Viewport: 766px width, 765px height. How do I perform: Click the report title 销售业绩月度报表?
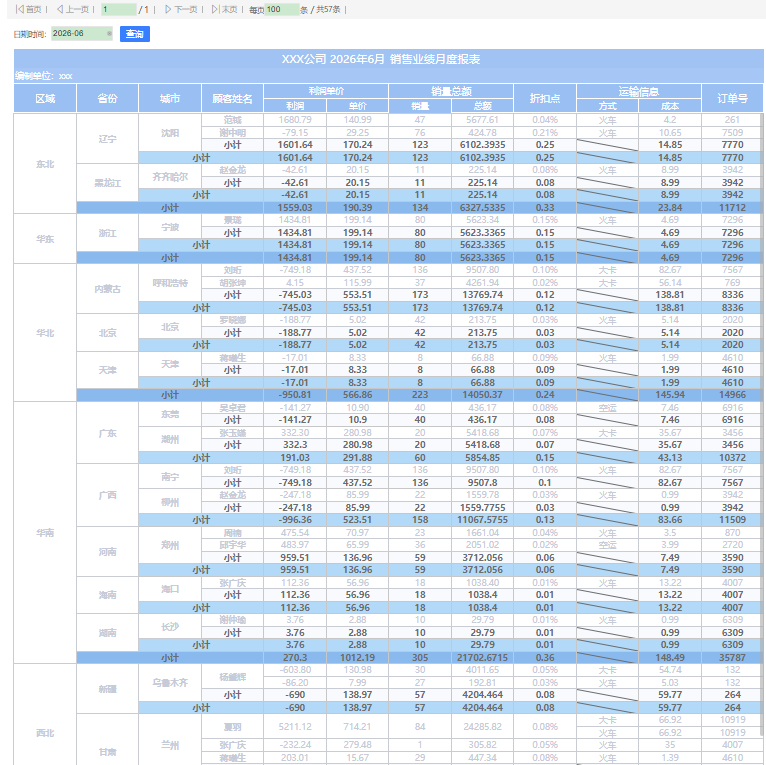tap(435, 59)
